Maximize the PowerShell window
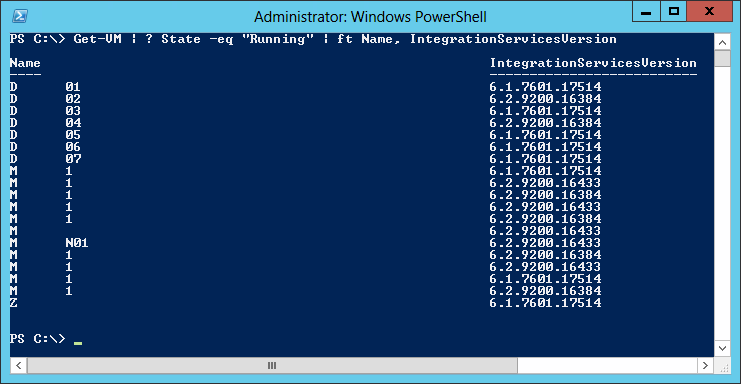741x384 pixels. [x=674, y=12]
